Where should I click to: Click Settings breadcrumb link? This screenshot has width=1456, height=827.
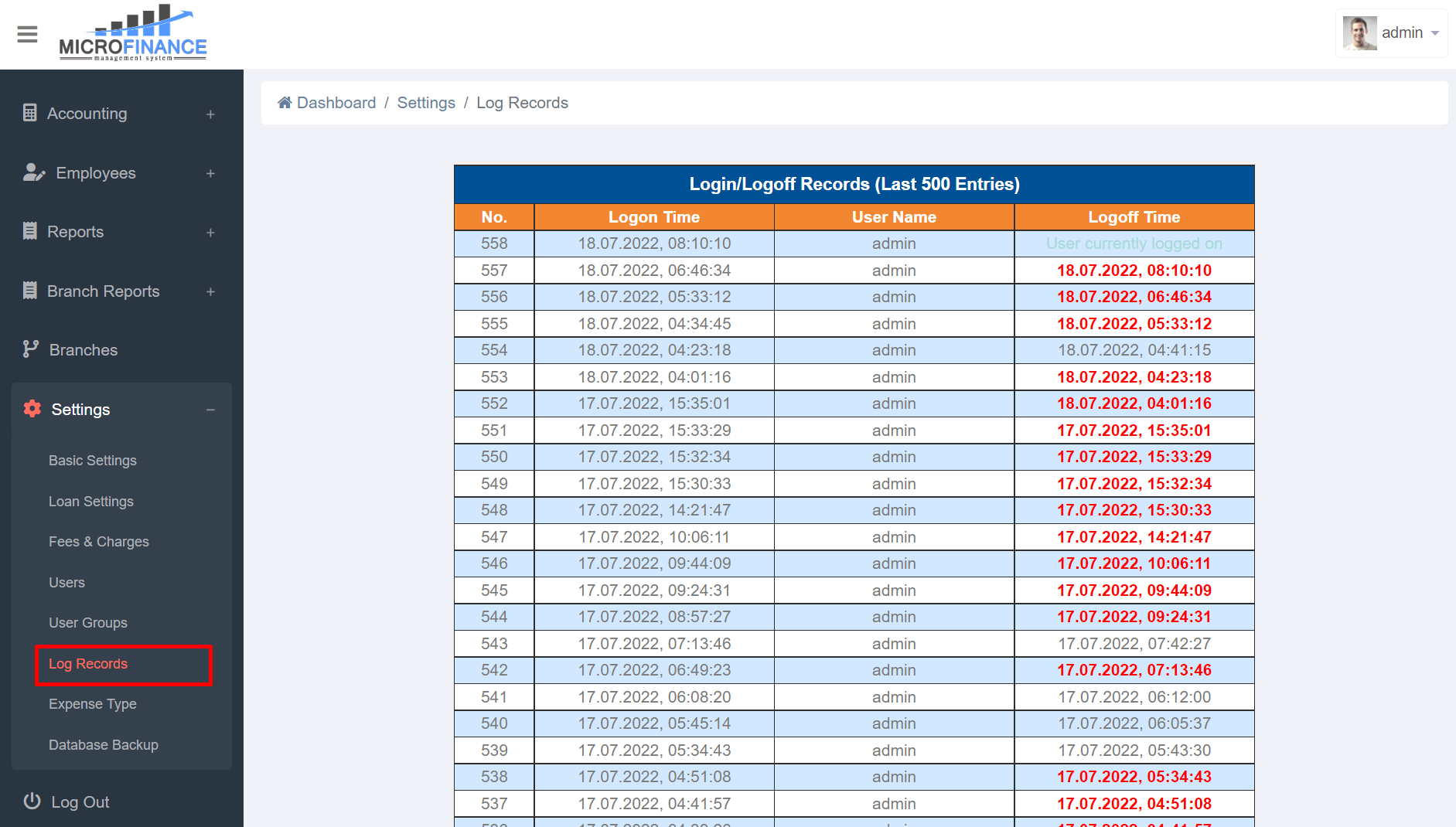(x=426, y=103)
